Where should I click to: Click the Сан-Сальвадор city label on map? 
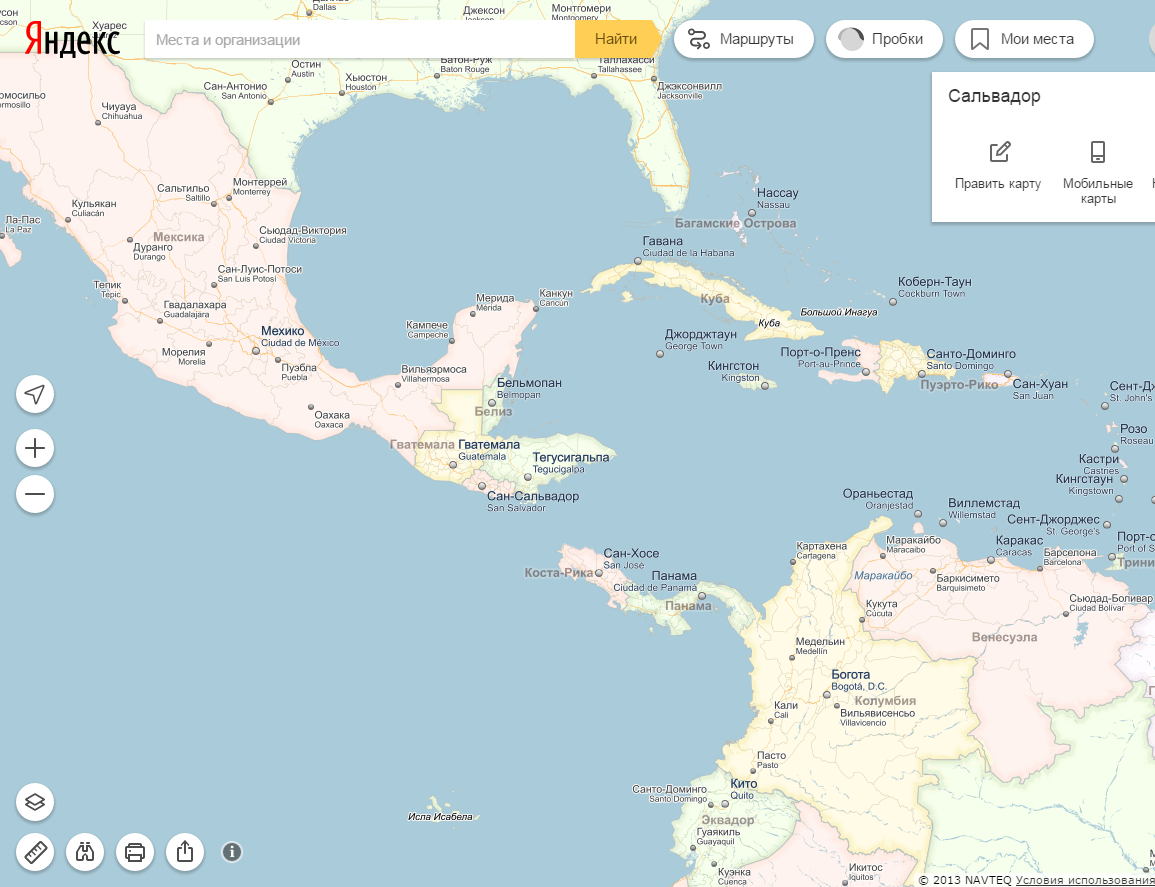(532, 496)
